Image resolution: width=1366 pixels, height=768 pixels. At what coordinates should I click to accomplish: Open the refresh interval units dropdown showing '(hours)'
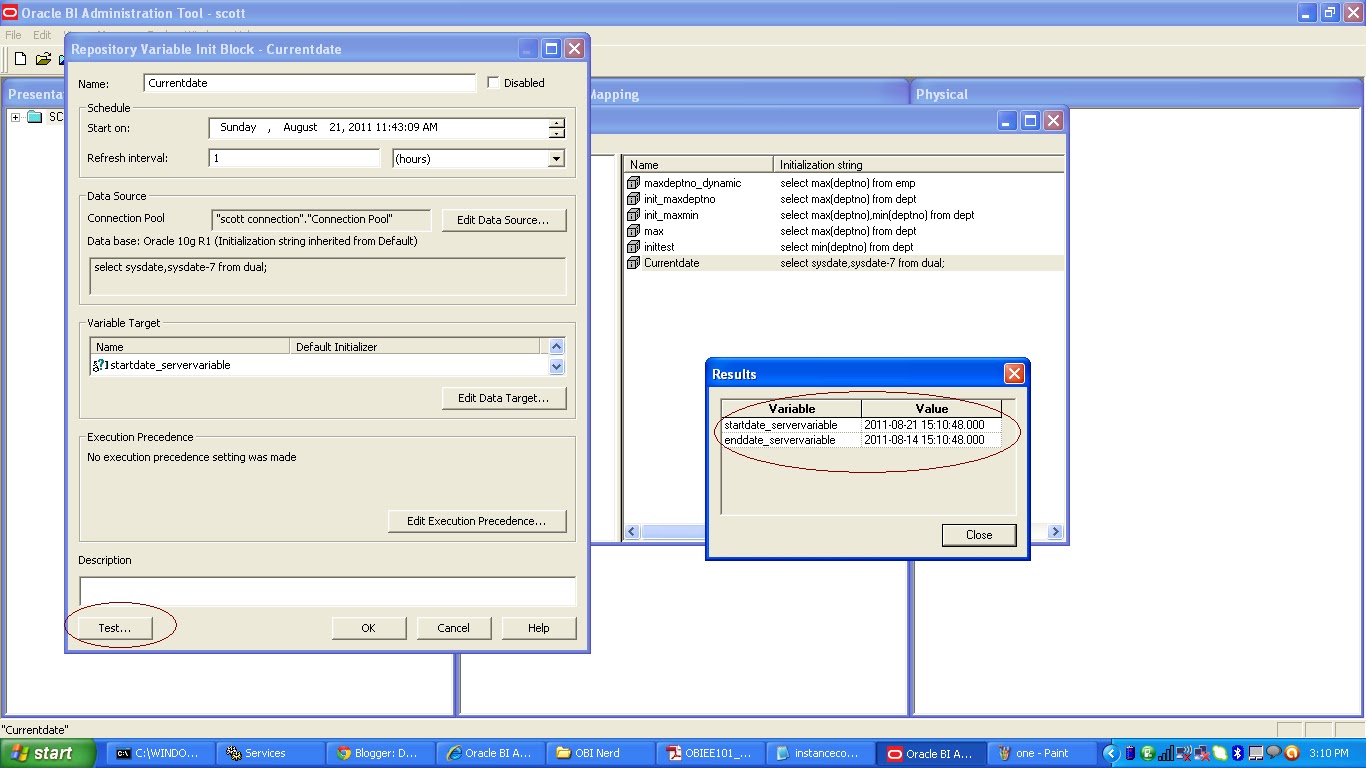click(556, 158)
